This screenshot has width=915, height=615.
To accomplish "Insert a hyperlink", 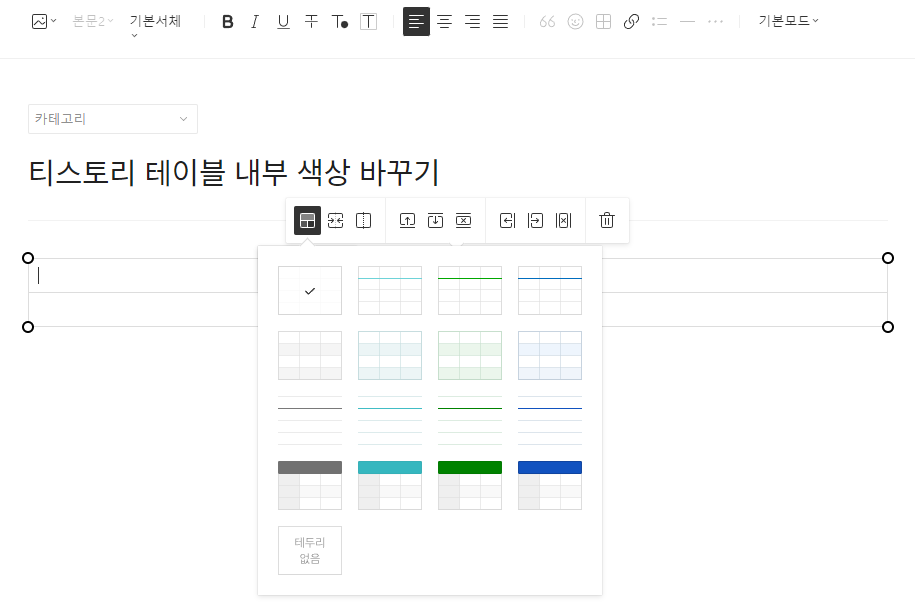I will click(x=631, y=22).
